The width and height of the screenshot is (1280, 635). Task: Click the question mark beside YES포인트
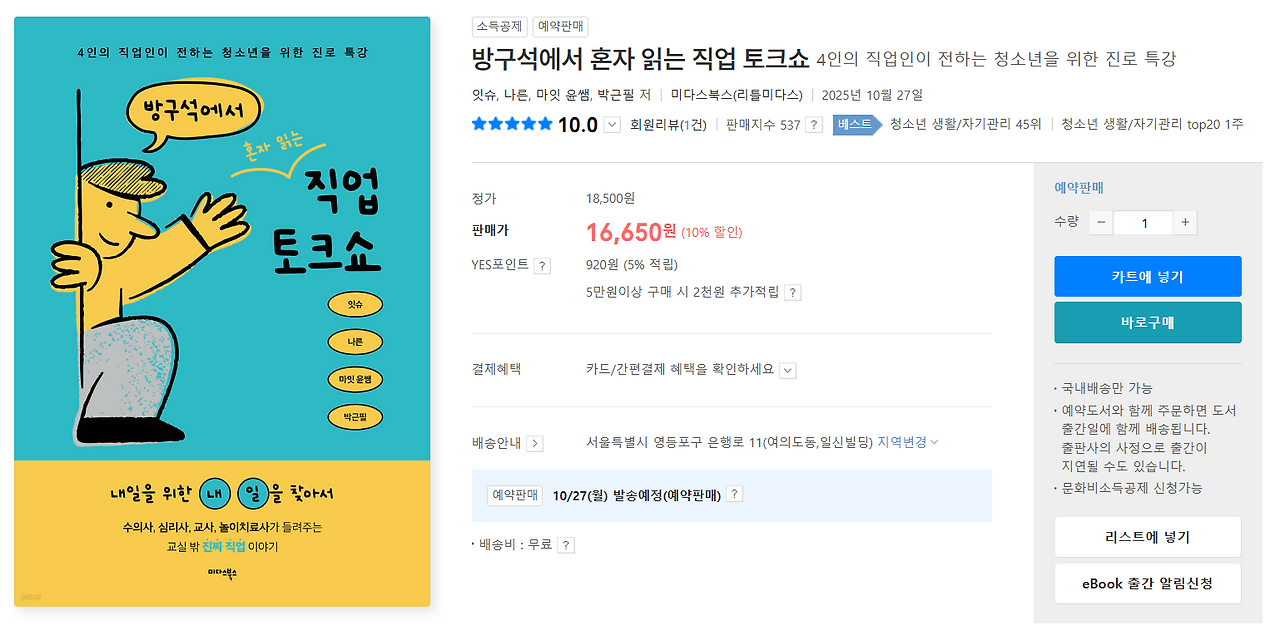542,265
